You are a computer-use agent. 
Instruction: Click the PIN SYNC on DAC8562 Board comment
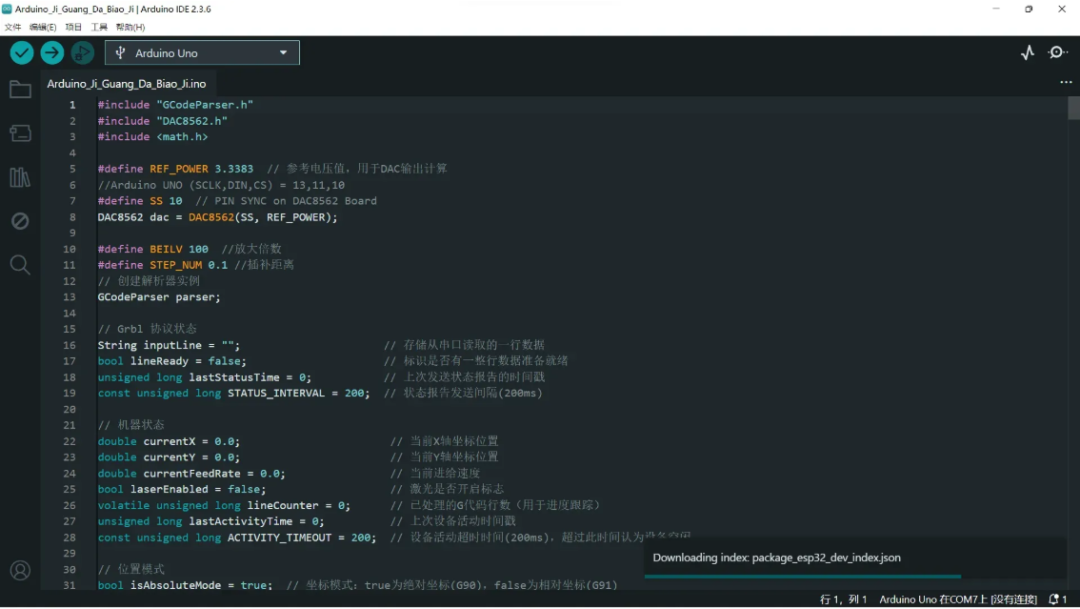coord(286,200)
